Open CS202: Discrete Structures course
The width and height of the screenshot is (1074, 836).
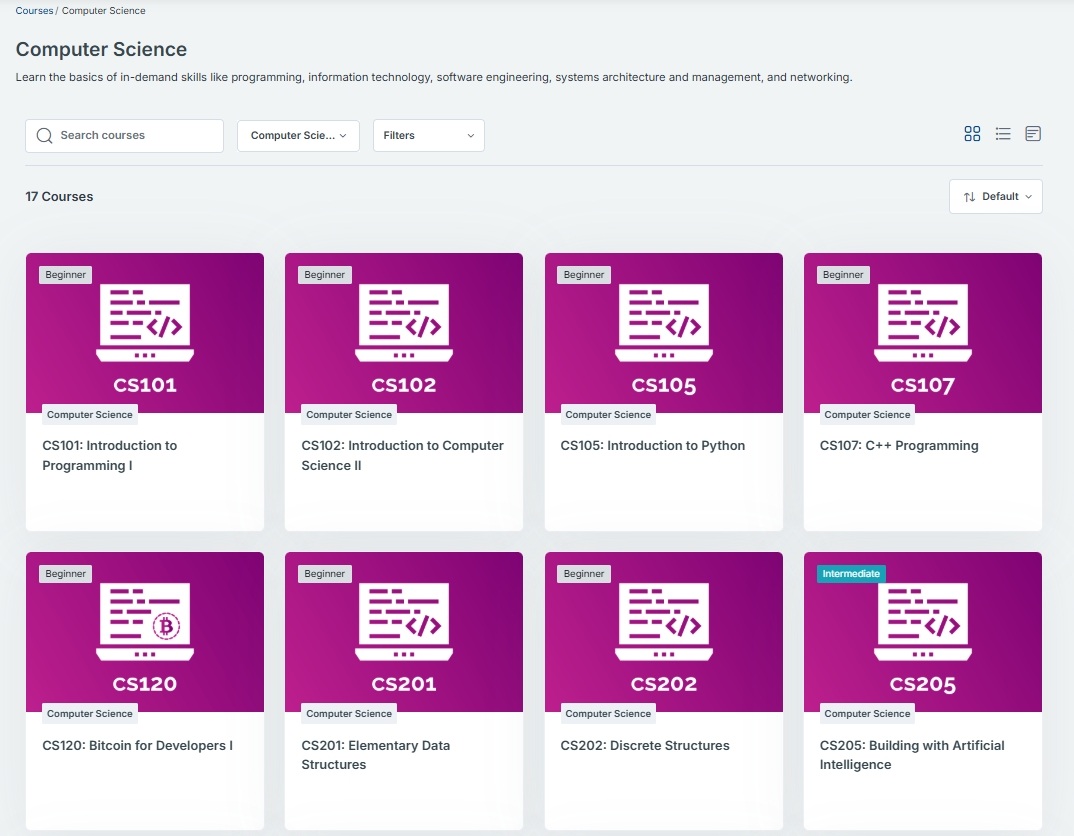coord(644,746)
